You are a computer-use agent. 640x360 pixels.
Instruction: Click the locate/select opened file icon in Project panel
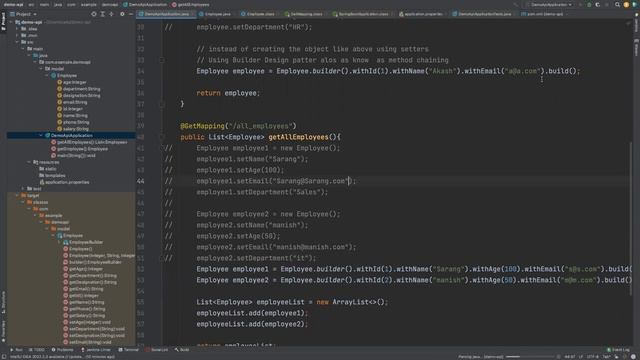[94, 14]
